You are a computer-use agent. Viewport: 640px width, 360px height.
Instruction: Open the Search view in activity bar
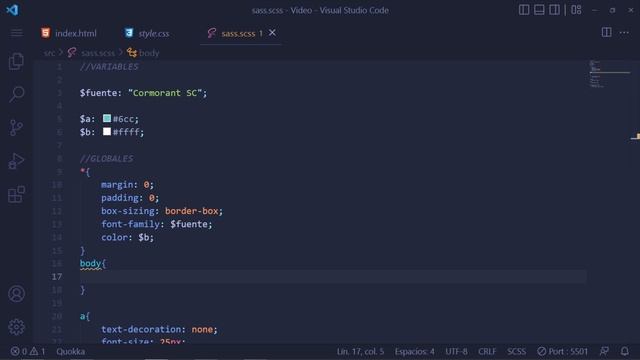[x=16, y=94]
